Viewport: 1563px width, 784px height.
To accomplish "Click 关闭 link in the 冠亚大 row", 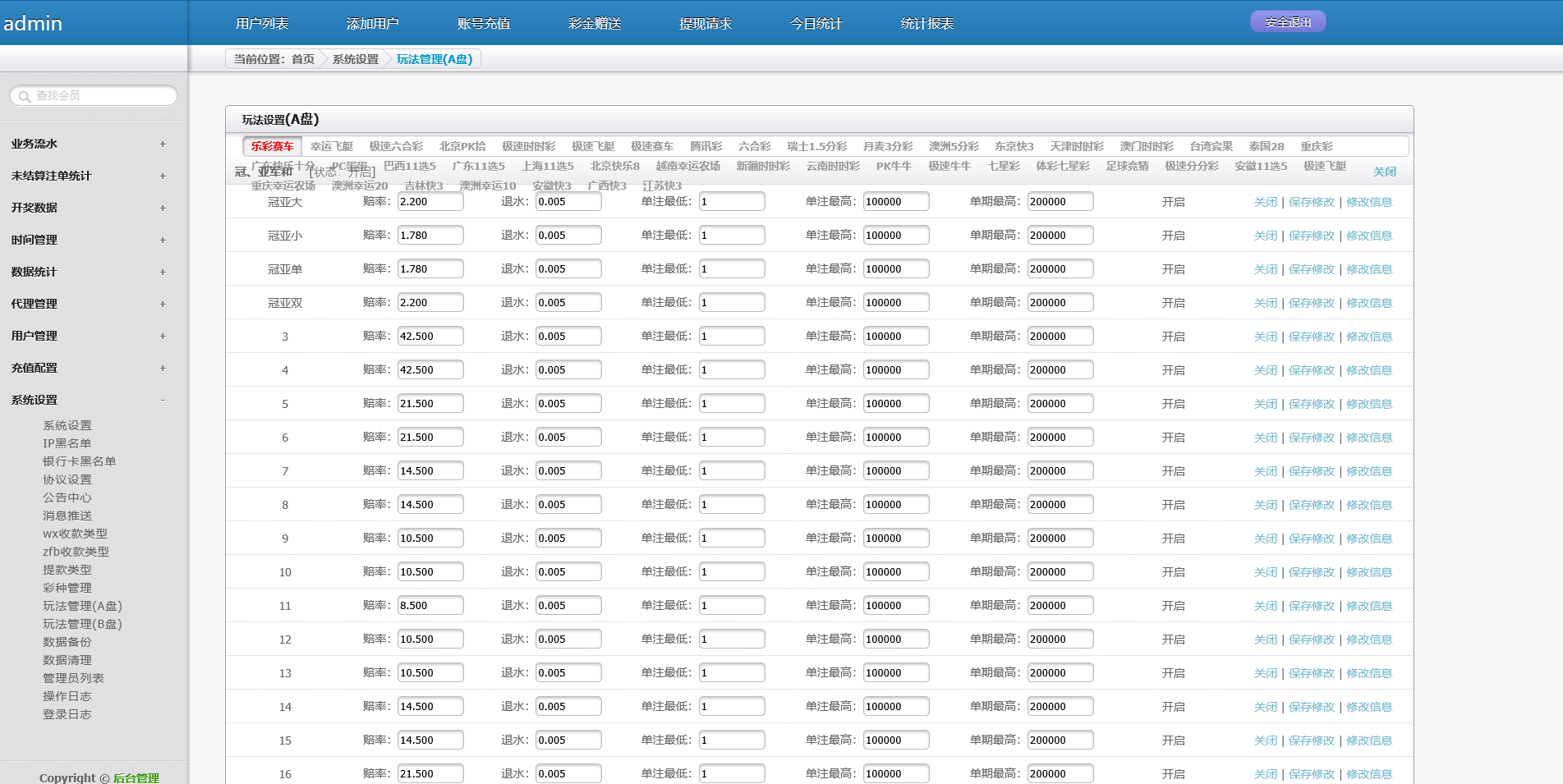I will coord(1266,202).
